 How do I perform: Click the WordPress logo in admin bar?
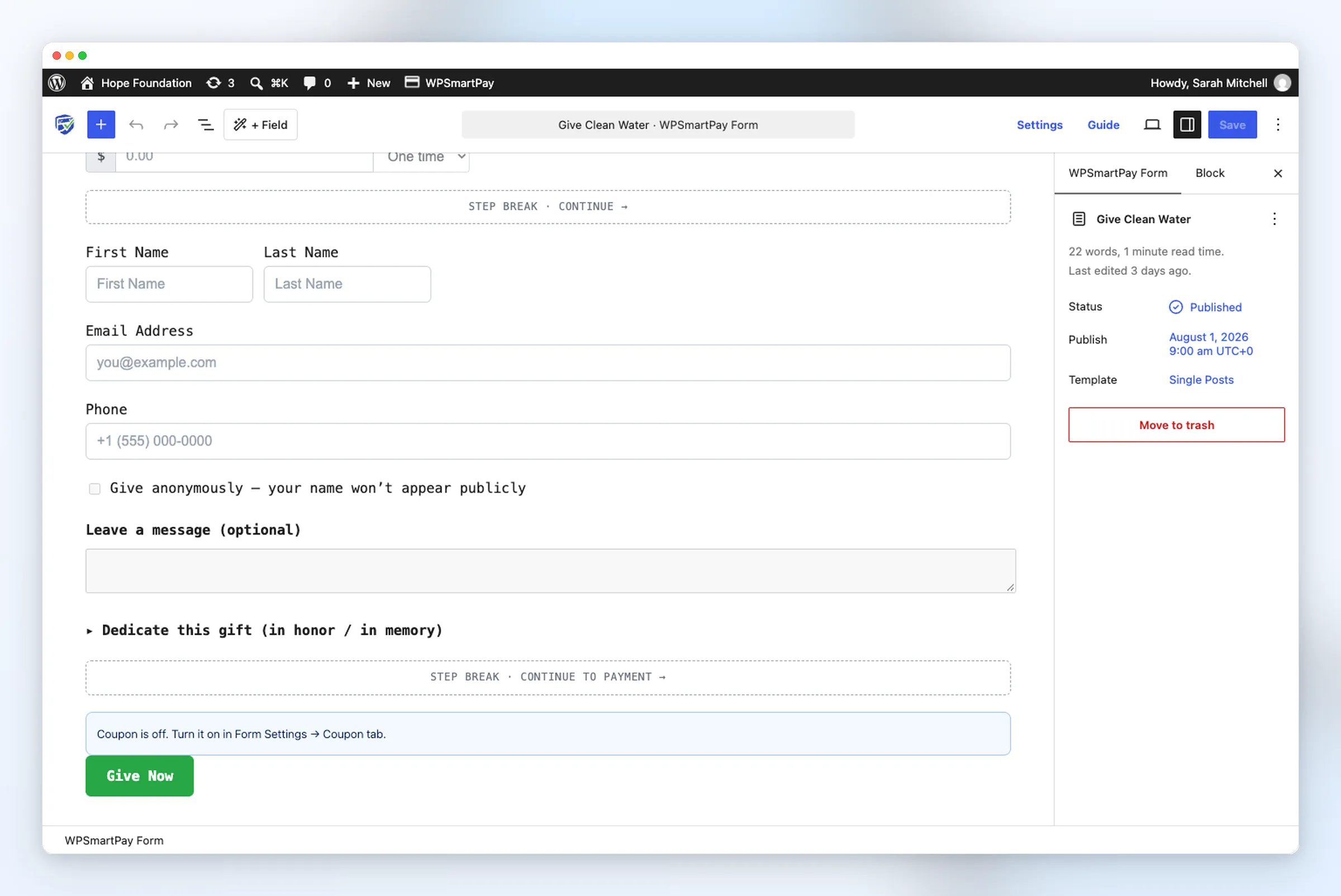click(56, 83)
